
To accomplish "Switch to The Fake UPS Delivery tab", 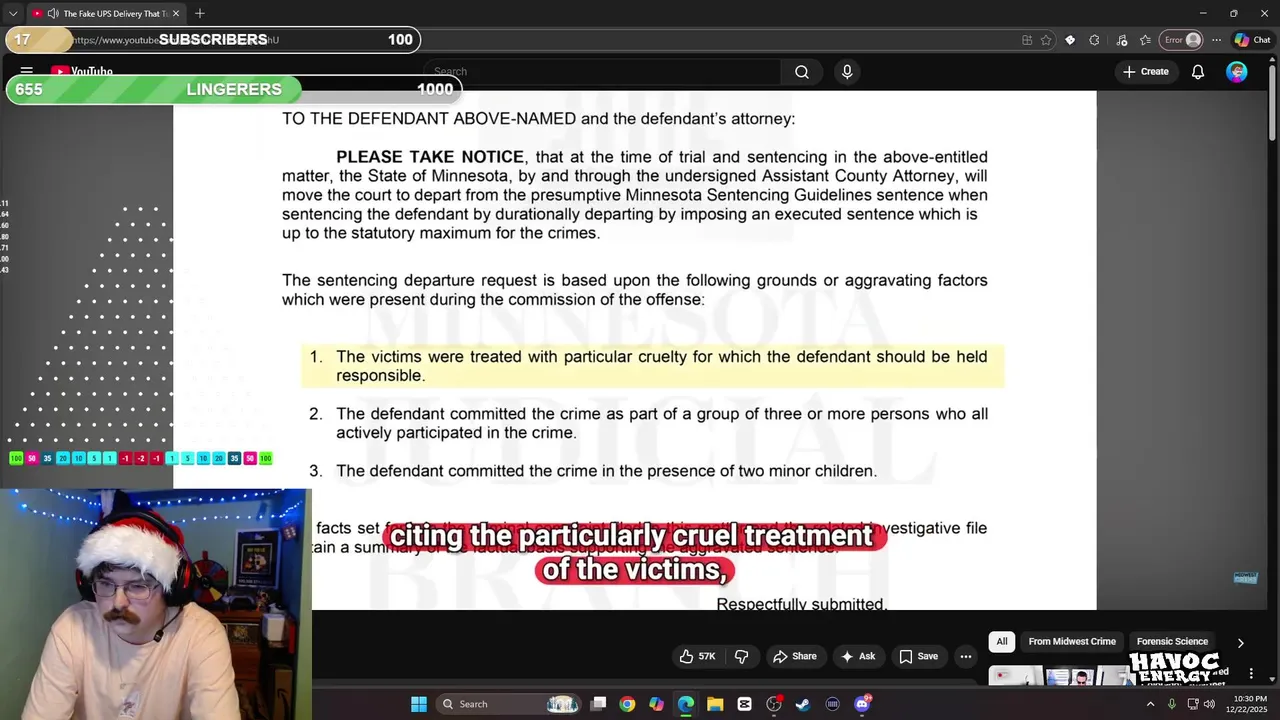I will click(106, 13).
